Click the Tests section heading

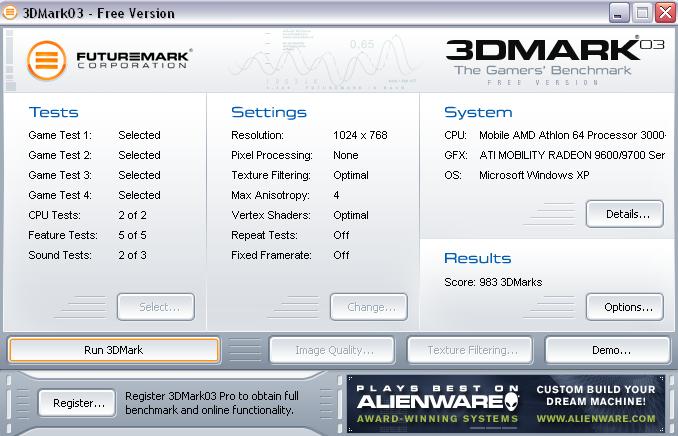click(x=54, y=112)
